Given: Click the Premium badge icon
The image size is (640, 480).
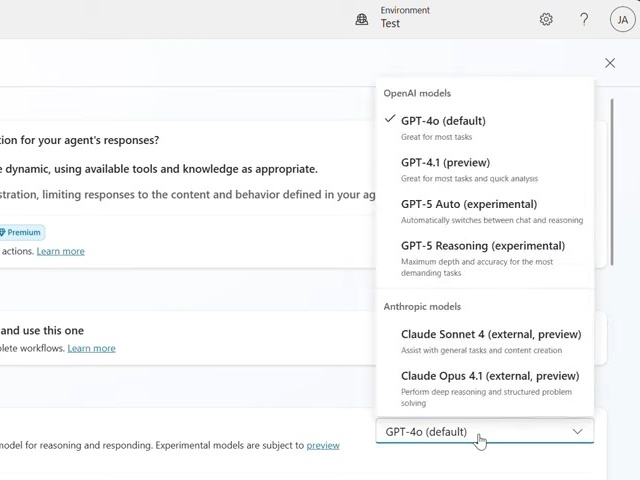Looking at the screenshot, I should [3, 232].
